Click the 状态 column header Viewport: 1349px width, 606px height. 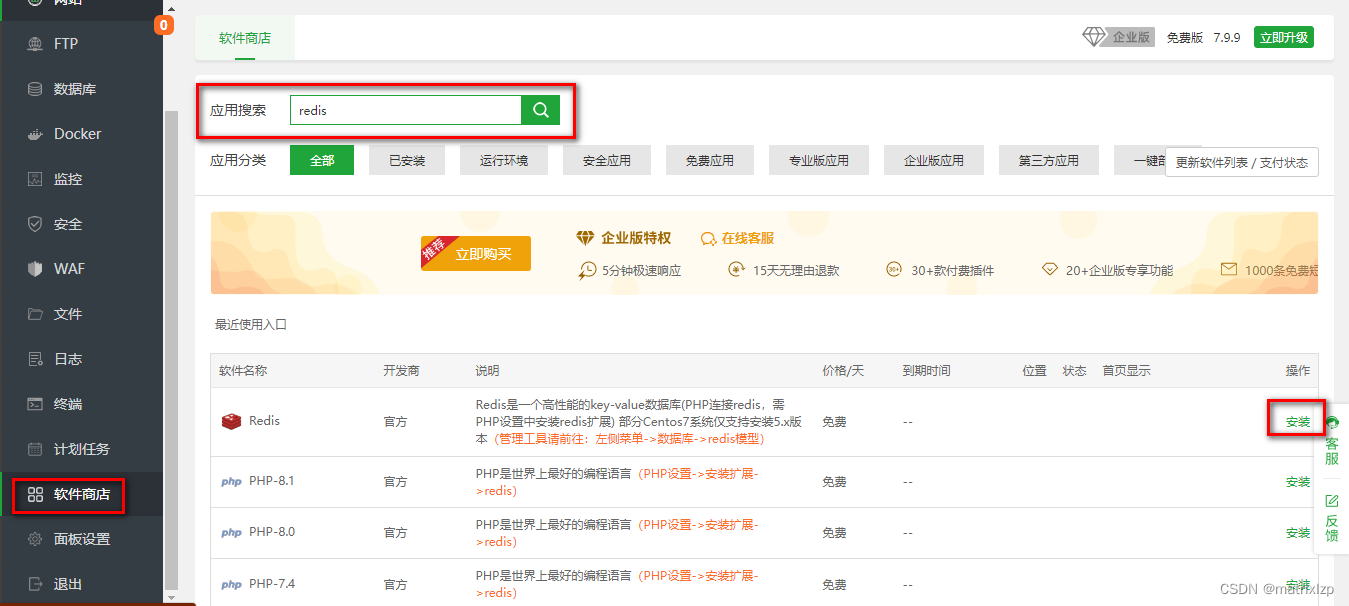[x=1074, y=371]
